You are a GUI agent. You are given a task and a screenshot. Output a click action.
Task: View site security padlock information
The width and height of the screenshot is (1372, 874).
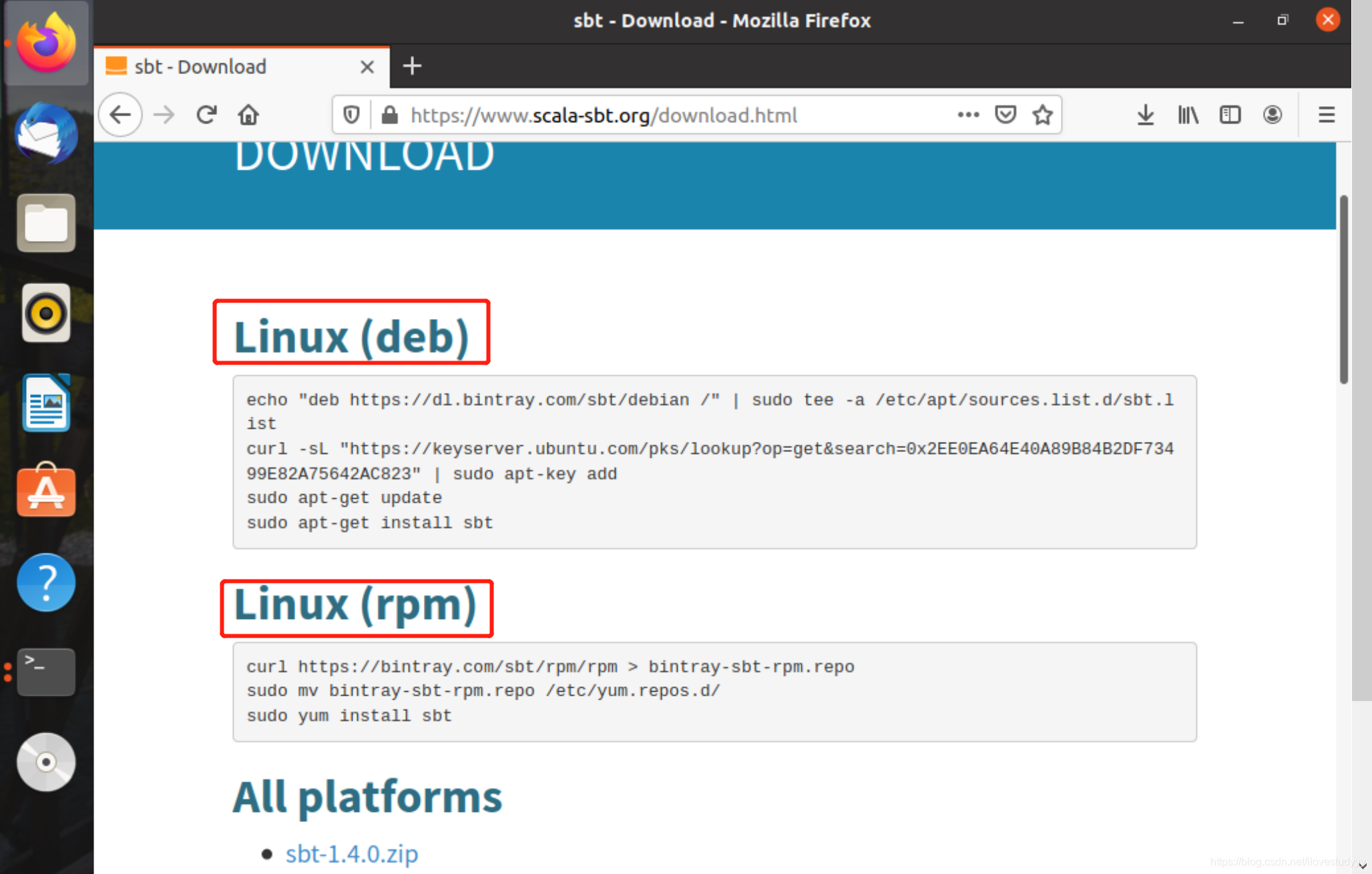[390, 115]
